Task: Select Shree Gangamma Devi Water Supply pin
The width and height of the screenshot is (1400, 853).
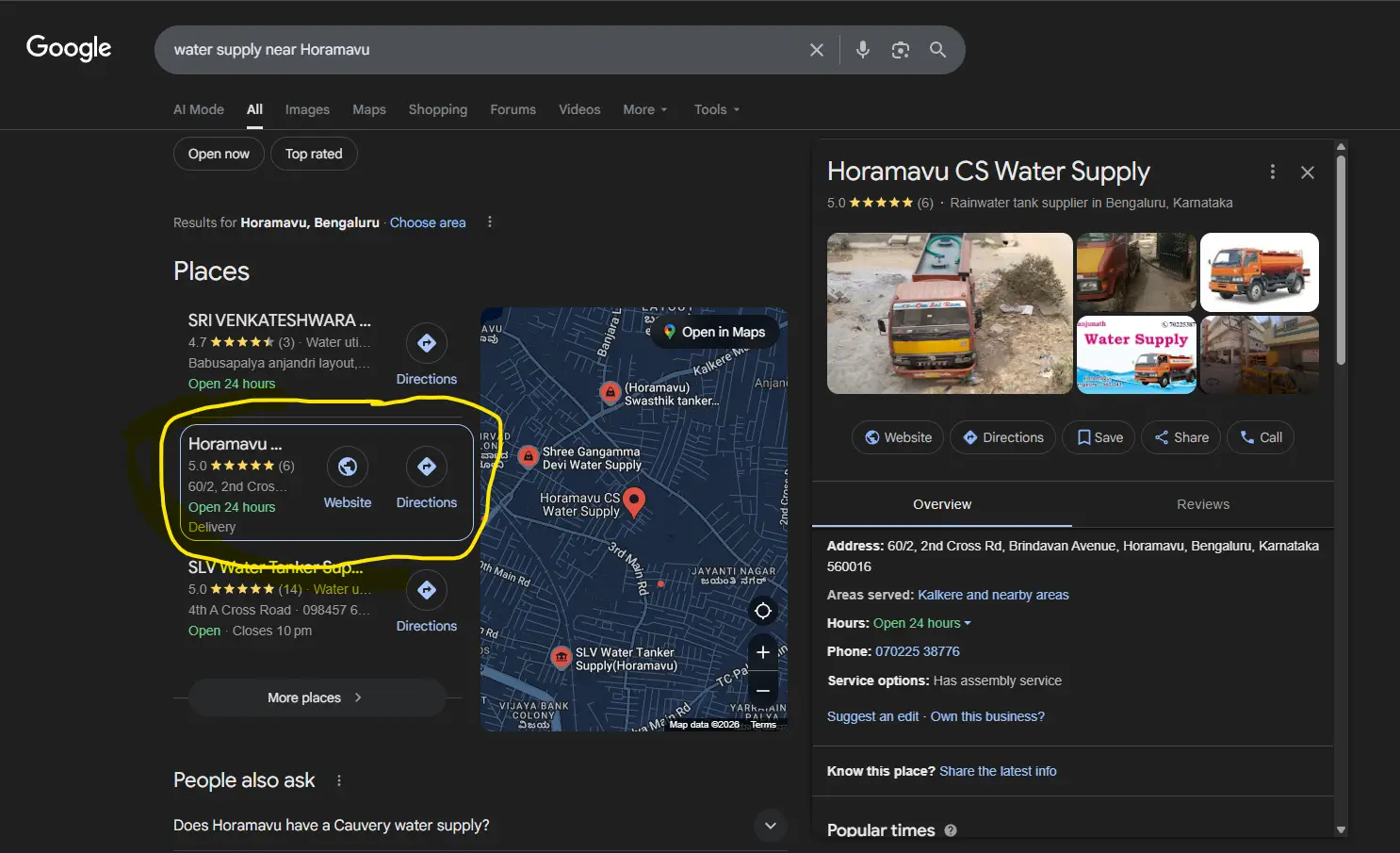Action: point(529,457)
